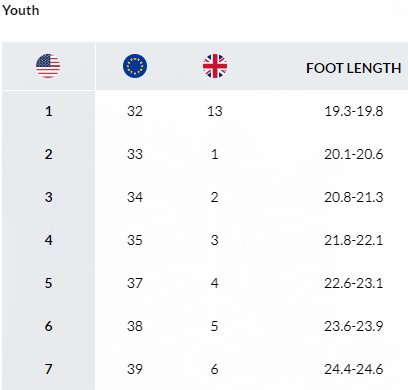Select the Youth heading text
This screenshot has width=408, height=390.
point(21,10)
